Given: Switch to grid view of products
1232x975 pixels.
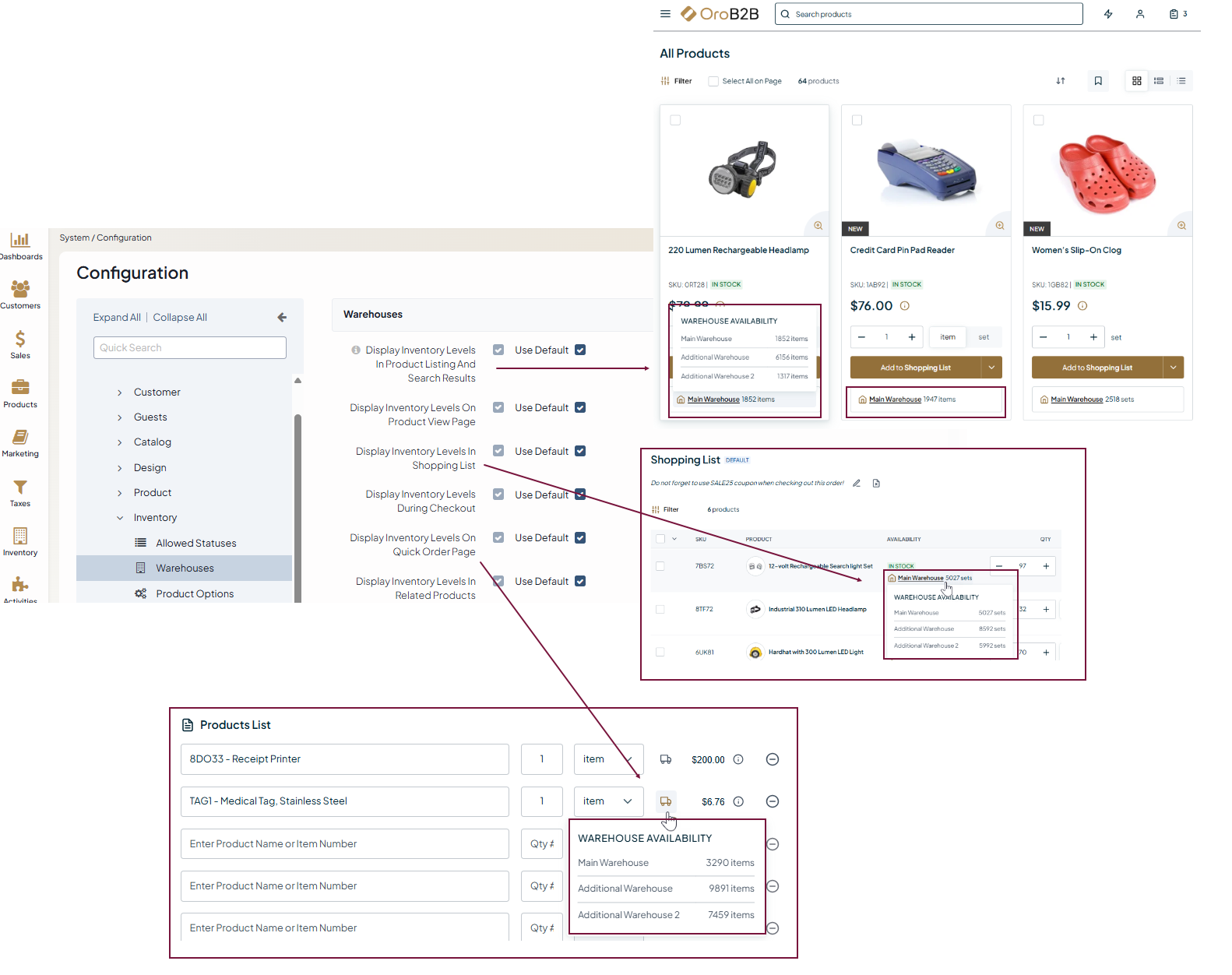Looking at the screenshot, I should point(1137,81).
